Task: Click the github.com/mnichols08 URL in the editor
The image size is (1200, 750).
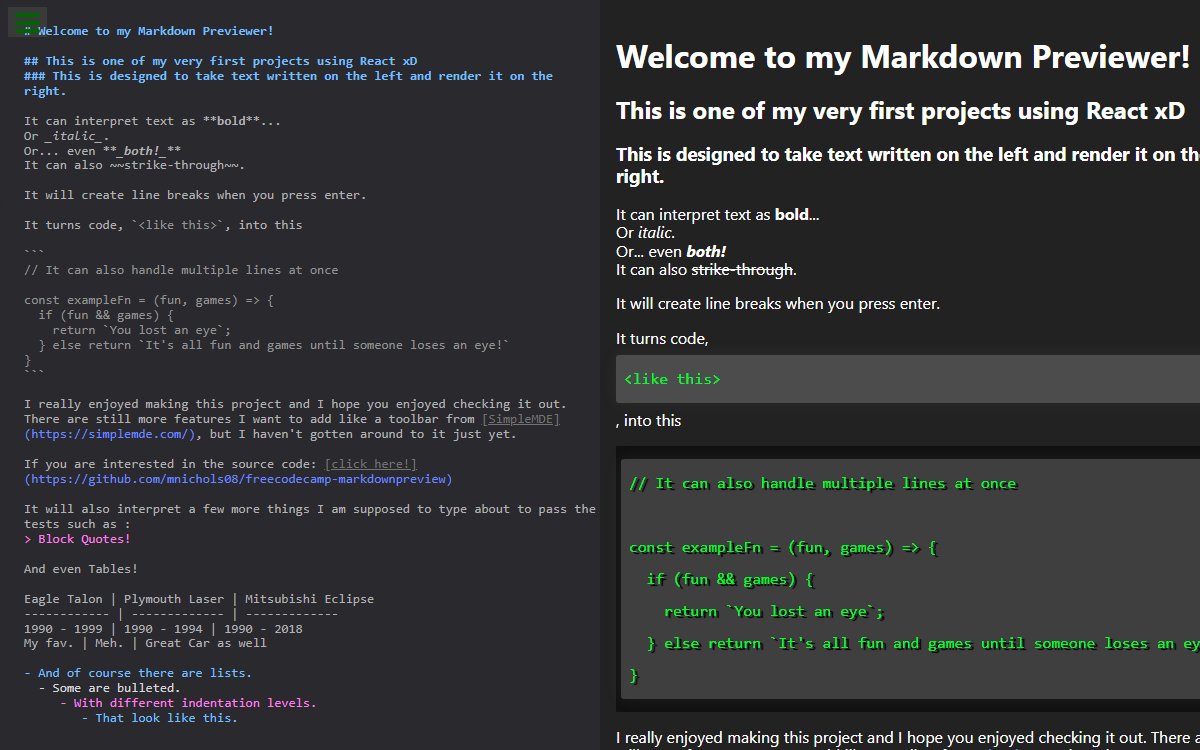Action: [x=238, y=479]
